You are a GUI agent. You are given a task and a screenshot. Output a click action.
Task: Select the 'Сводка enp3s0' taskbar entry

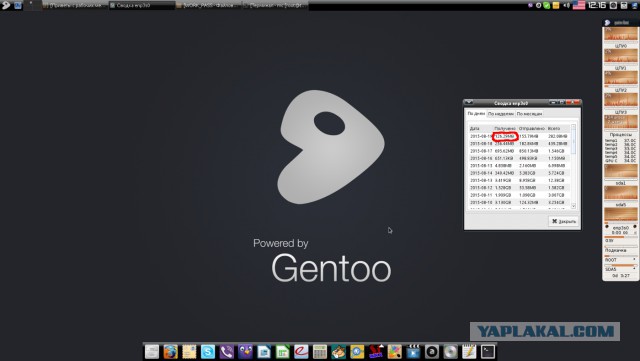tap(142, 5)
